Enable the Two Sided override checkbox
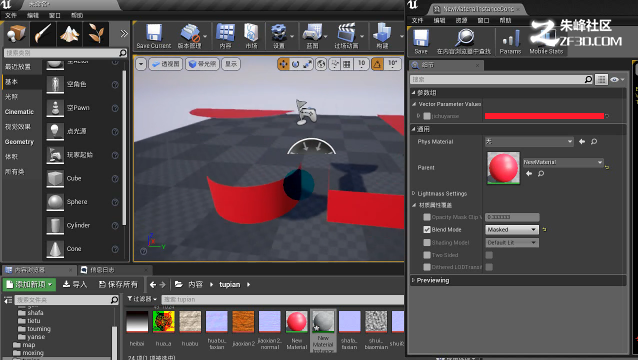Screen dimensions: 638x360 click(427, 255)
